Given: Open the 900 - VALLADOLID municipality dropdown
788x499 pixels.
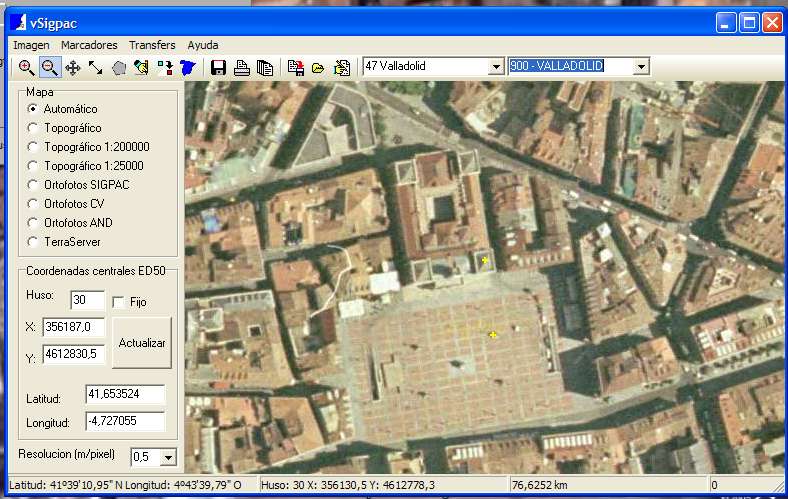Looking at the screenshot, I should pos(641,67).
